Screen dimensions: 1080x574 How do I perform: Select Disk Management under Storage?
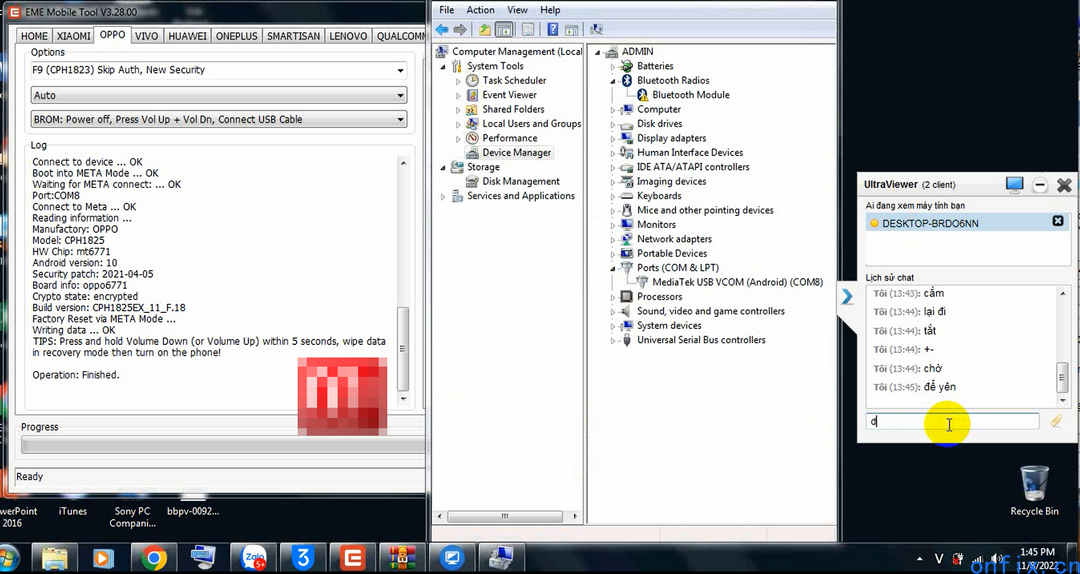coord(521,182)
